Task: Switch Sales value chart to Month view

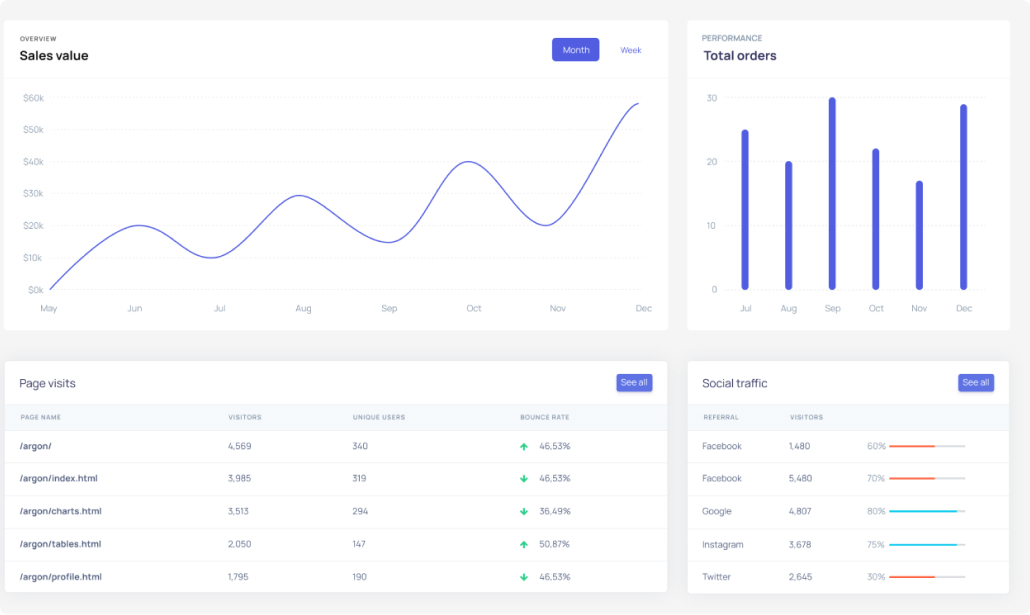Action: click(575, 50)
